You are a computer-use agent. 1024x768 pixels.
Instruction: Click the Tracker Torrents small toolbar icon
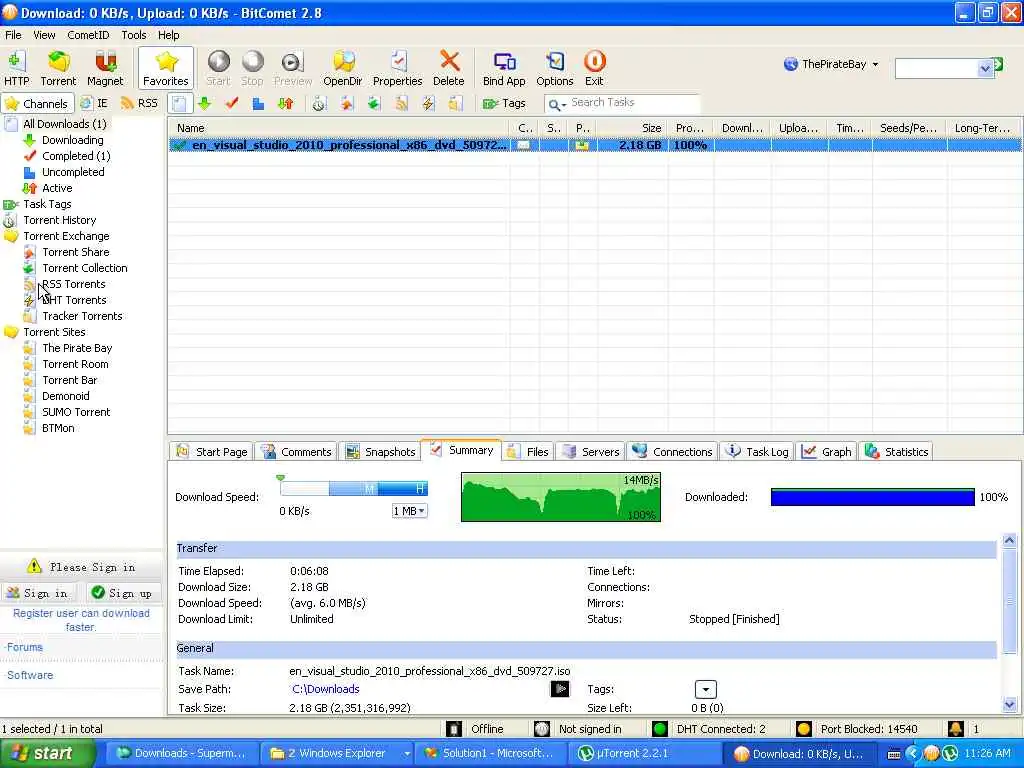455,103
